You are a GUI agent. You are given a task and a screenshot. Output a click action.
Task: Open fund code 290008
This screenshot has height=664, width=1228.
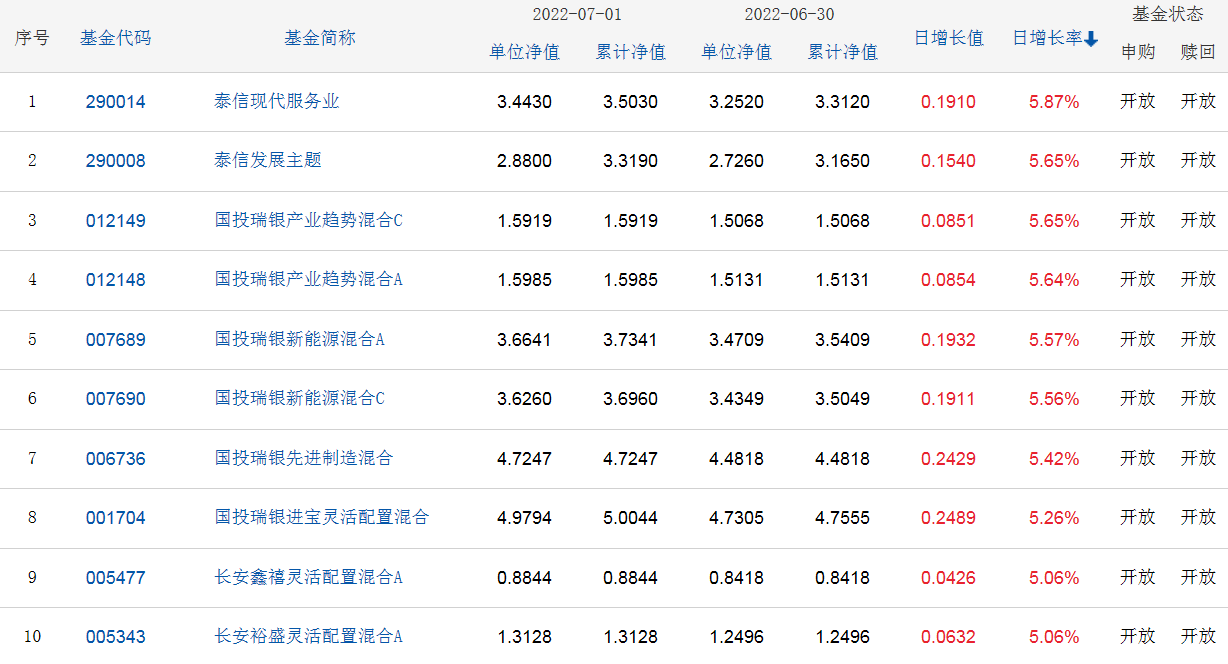click(x=115, y=161)
